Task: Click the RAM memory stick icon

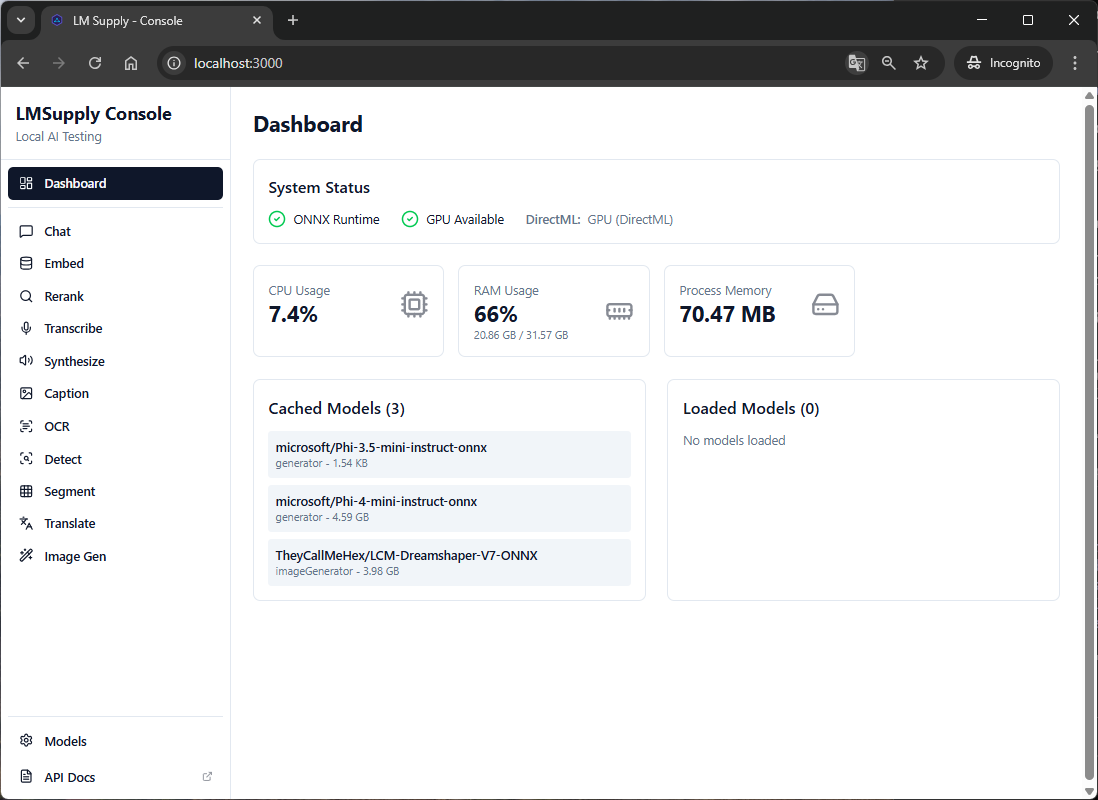Action: [x=619, y=311]
